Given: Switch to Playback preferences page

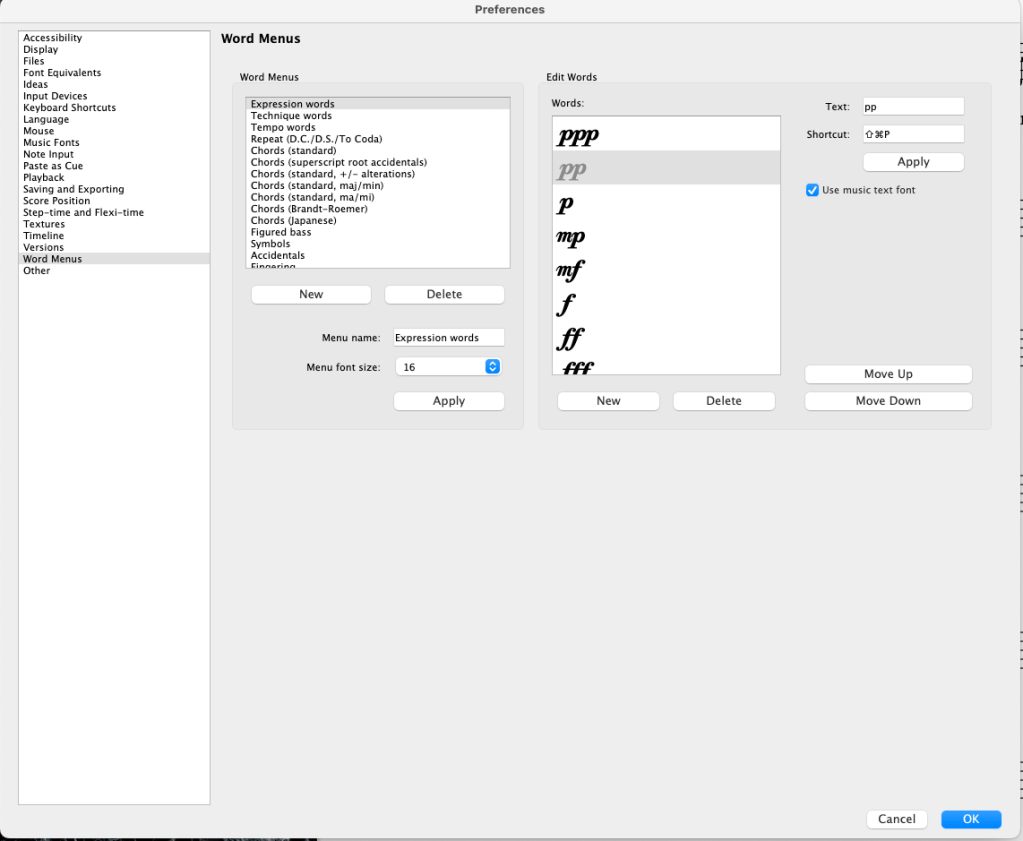Looking at the screenshot, I should [44, 178].
